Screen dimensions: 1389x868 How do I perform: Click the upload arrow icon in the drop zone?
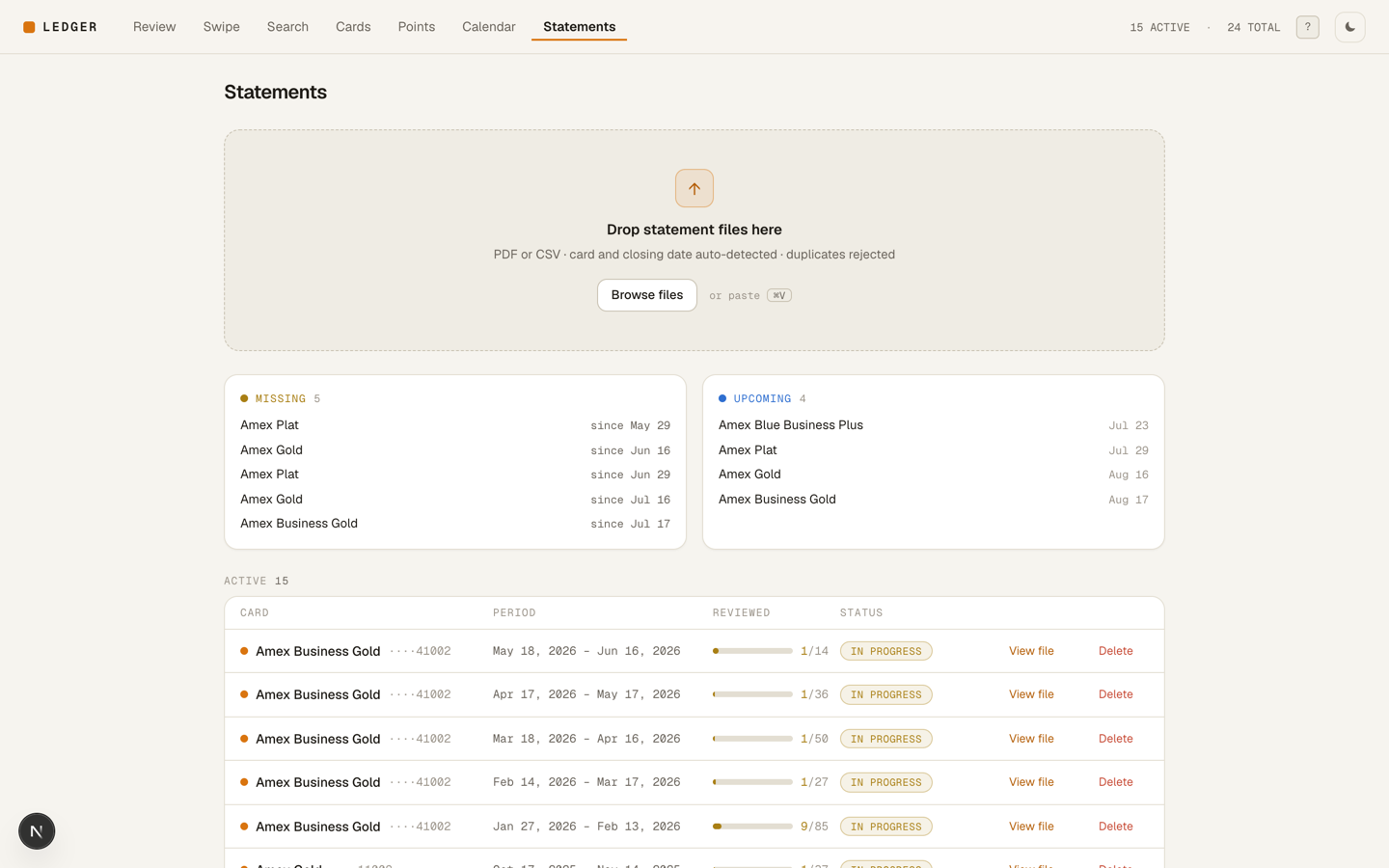point(694,188)
